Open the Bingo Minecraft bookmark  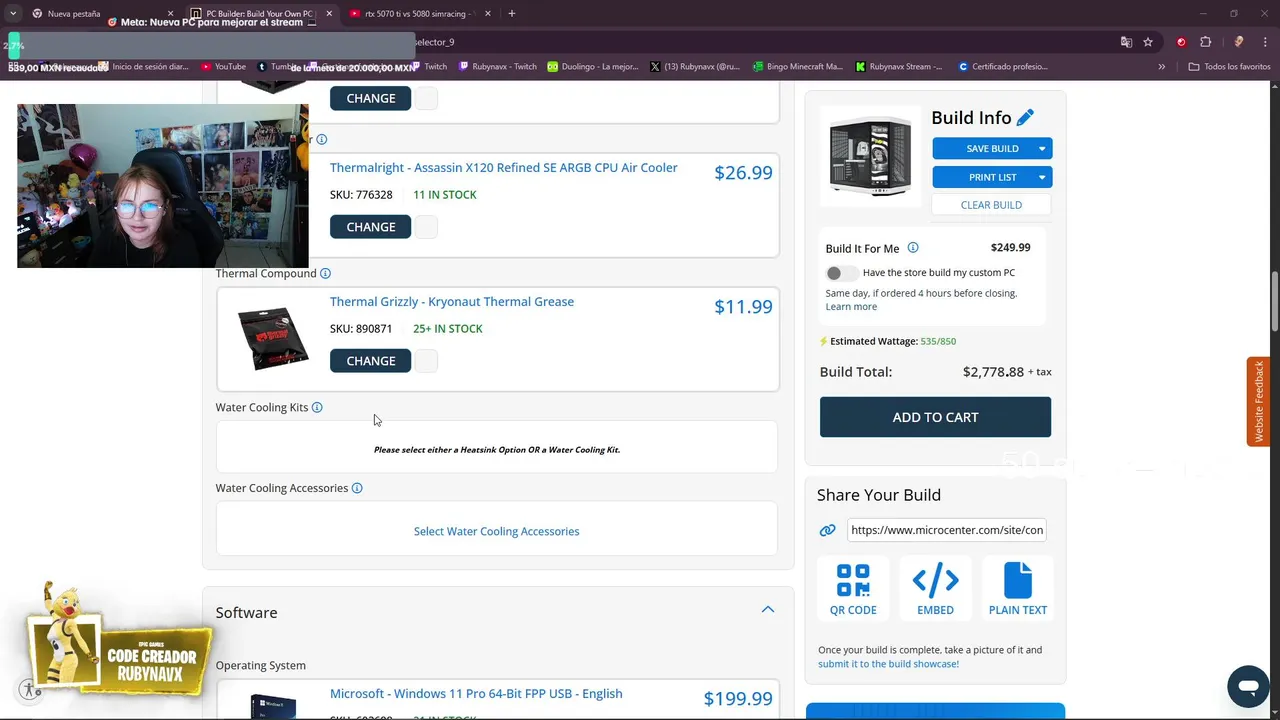coord(797,66)
